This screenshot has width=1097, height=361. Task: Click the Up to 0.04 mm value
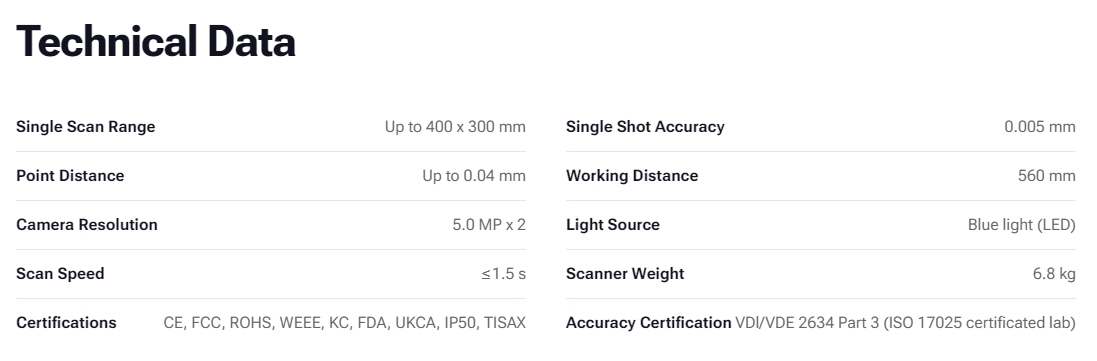pos(474,176)
